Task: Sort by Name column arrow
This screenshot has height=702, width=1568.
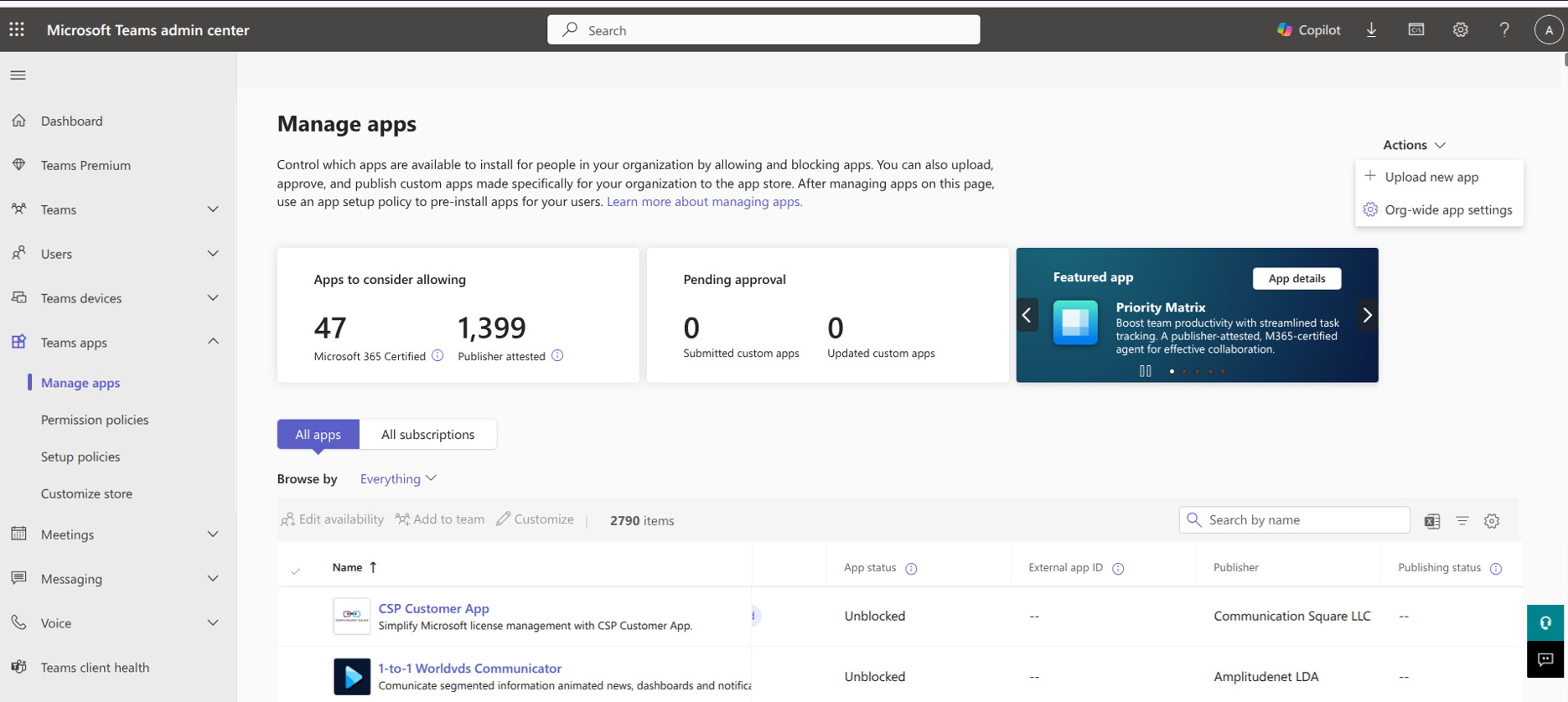Action: [373, 568]
